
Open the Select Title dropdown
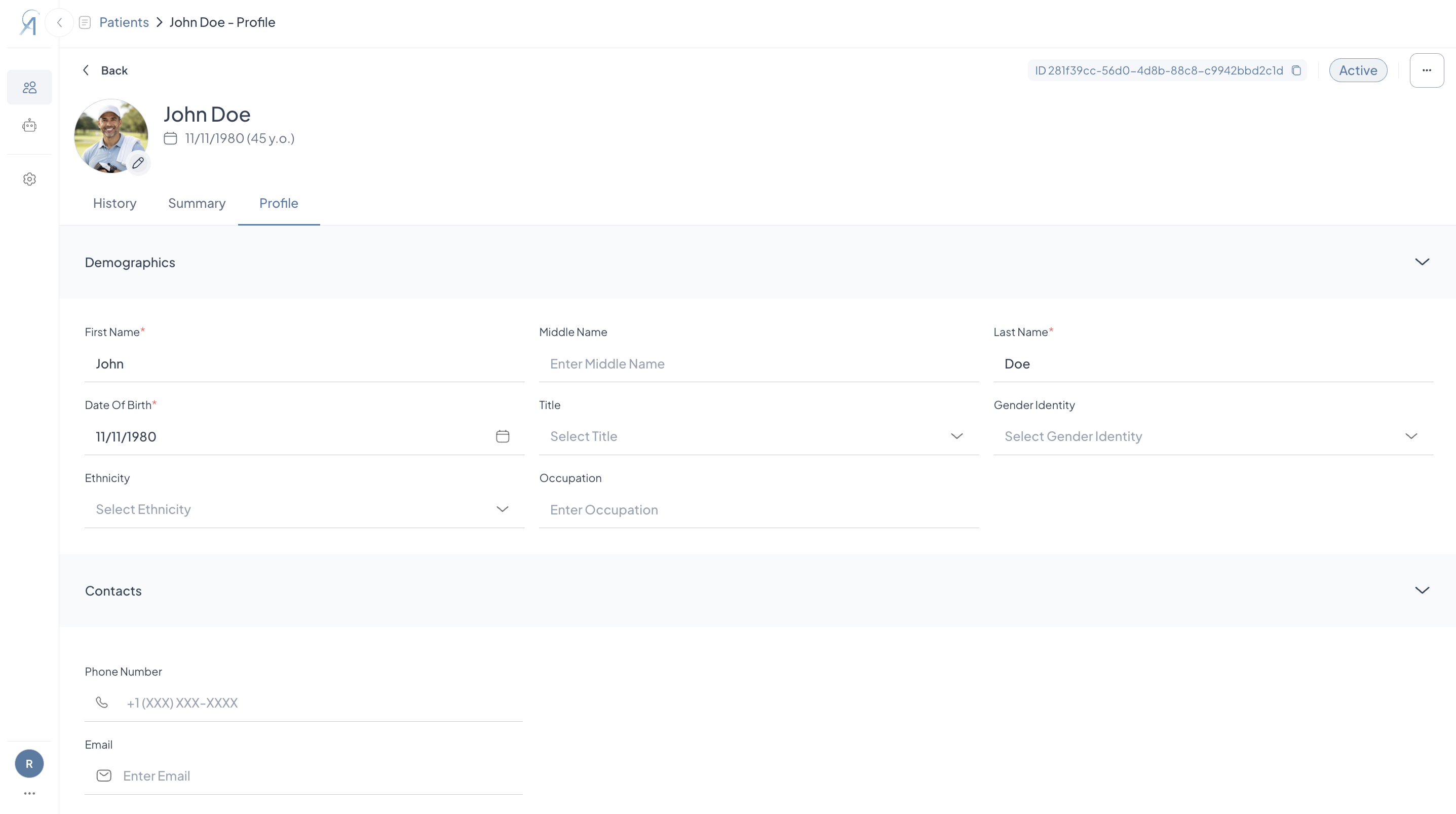[758, 436]
